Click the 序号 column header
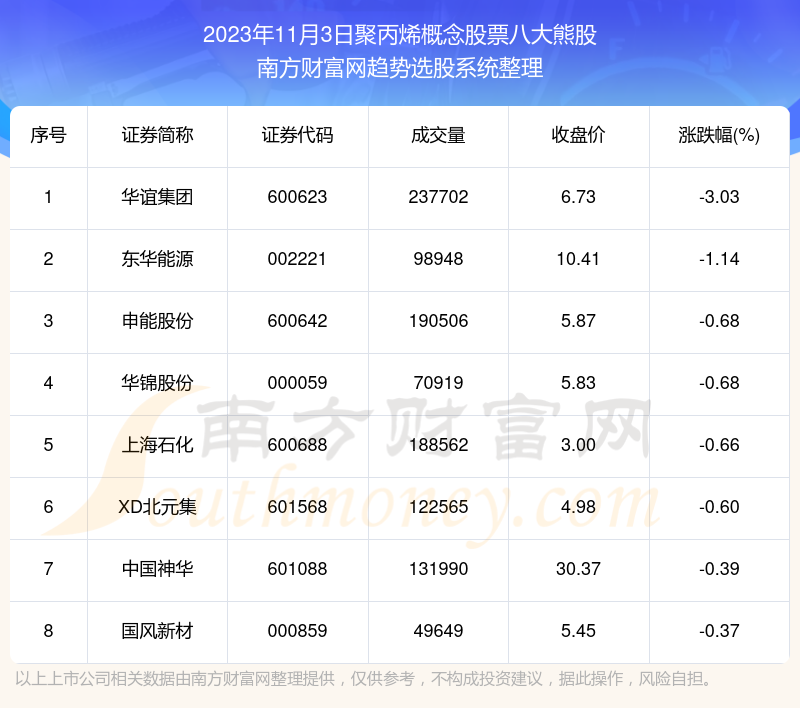 (48, 136)
